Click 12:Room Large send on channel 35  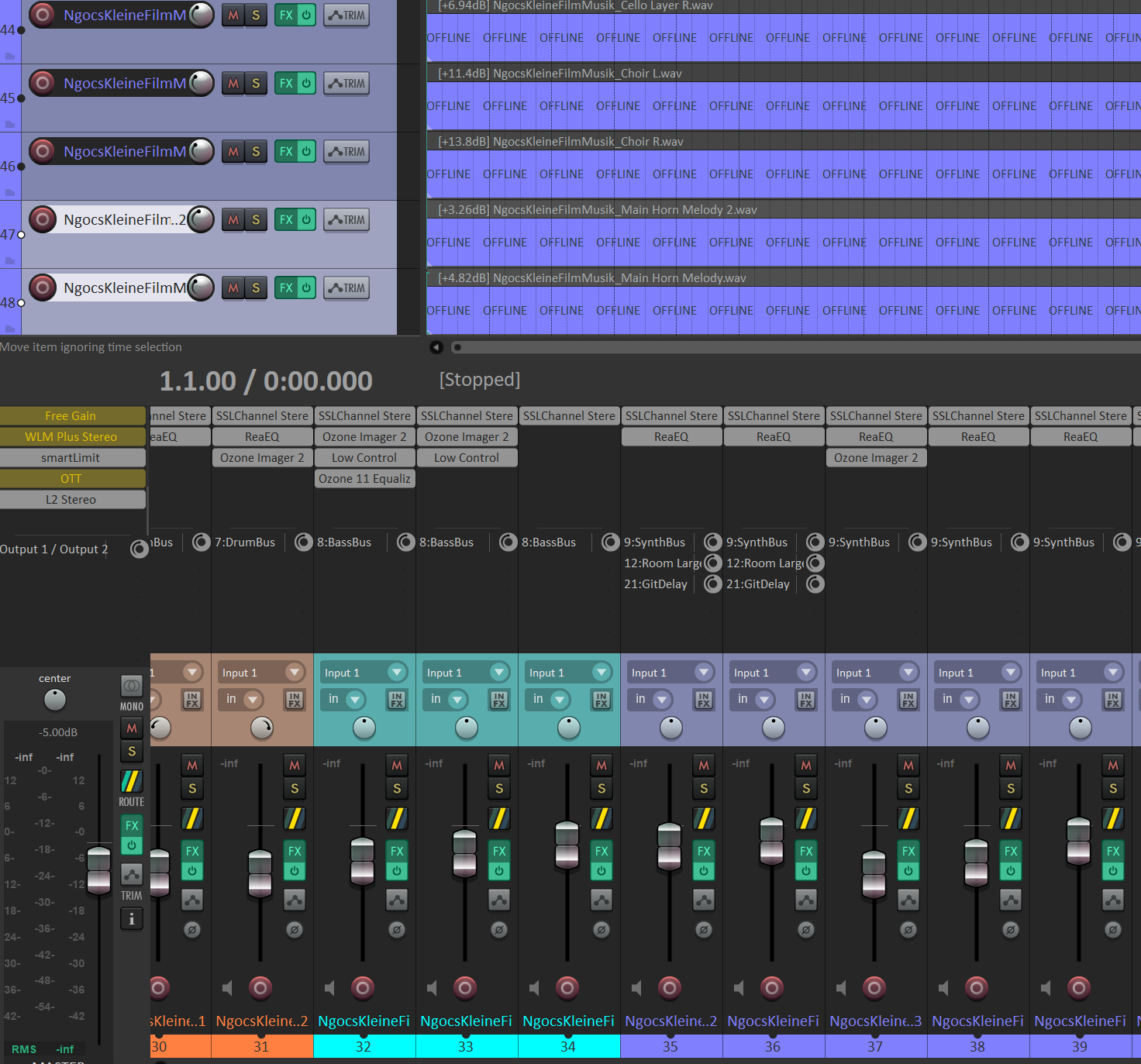[663, 563]
